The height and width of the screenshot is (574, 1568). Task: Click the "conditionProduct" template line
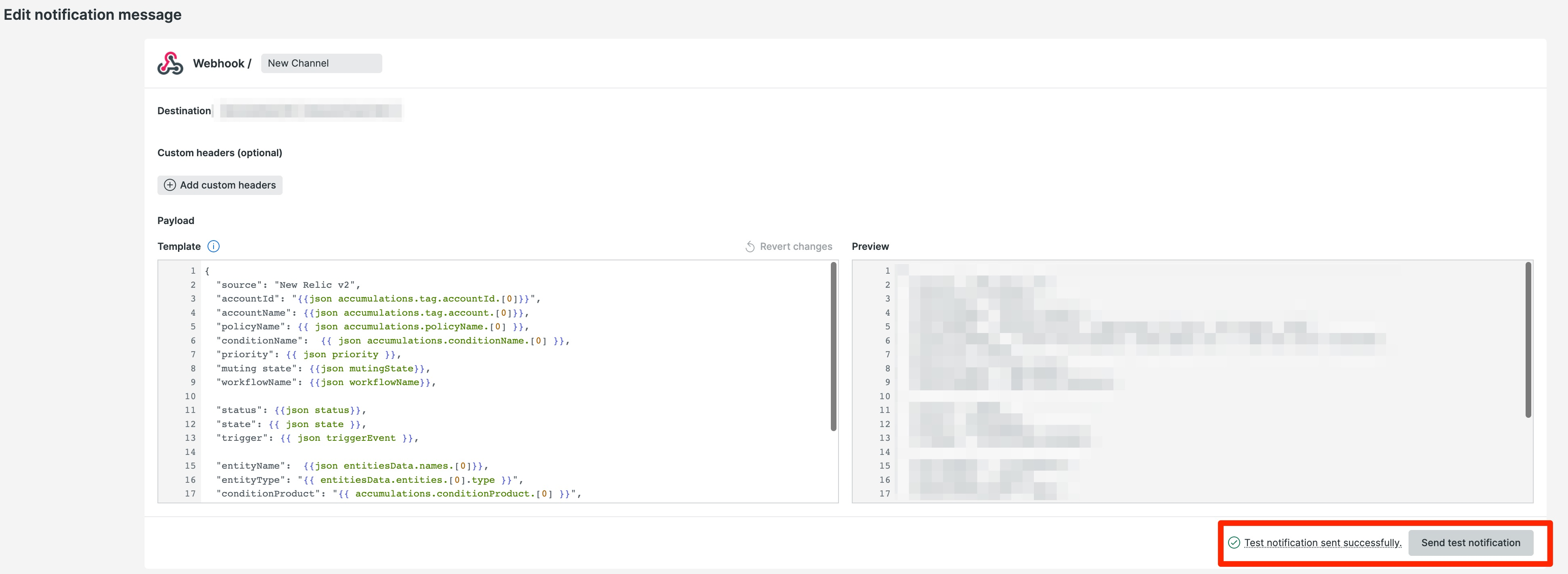[x=399, y=494]
